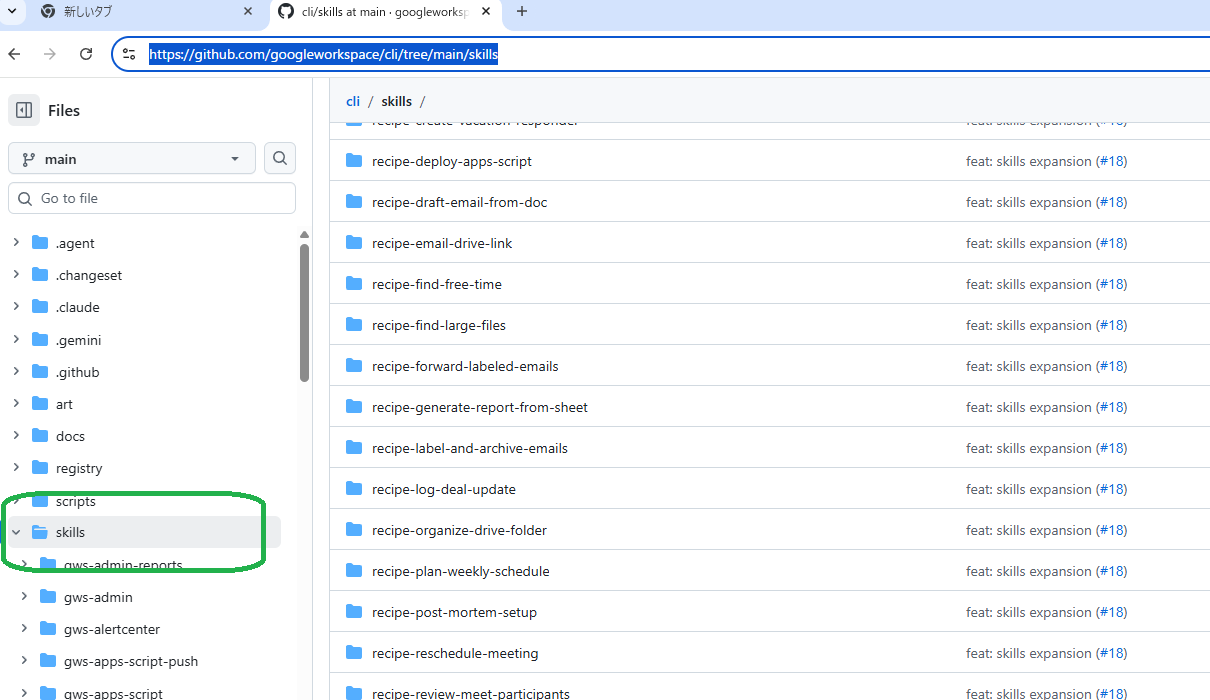Click the cli breadcrumb link
The width and height of the screenshot is (1210, 700).
353,101
